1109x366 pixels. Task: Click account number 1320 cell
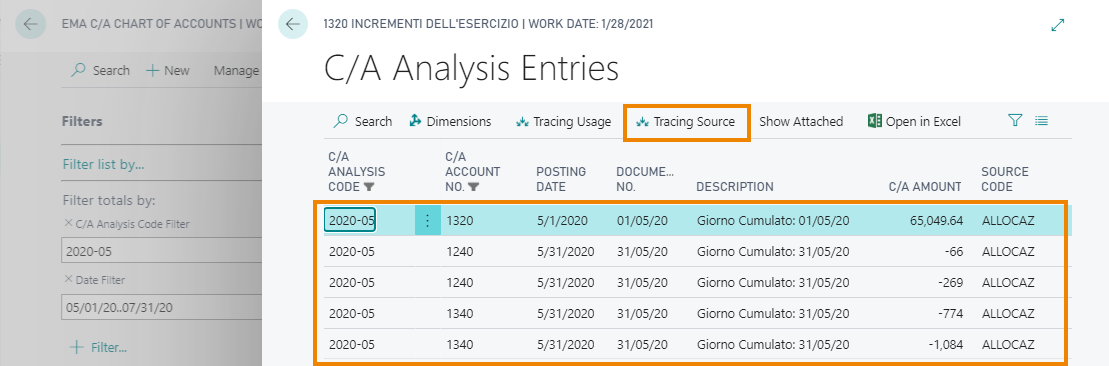(460, 221)
